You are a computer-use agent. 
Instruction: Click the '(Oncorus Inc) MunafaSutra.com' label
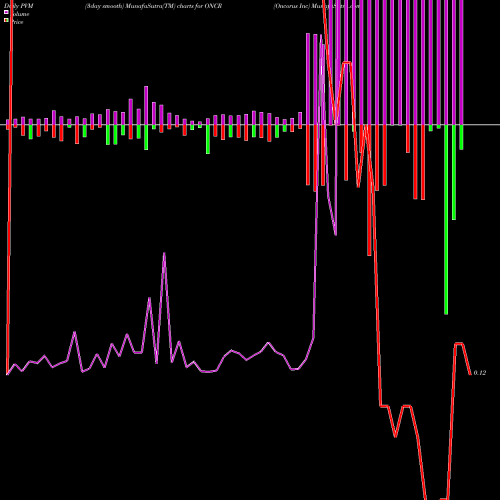316,6
